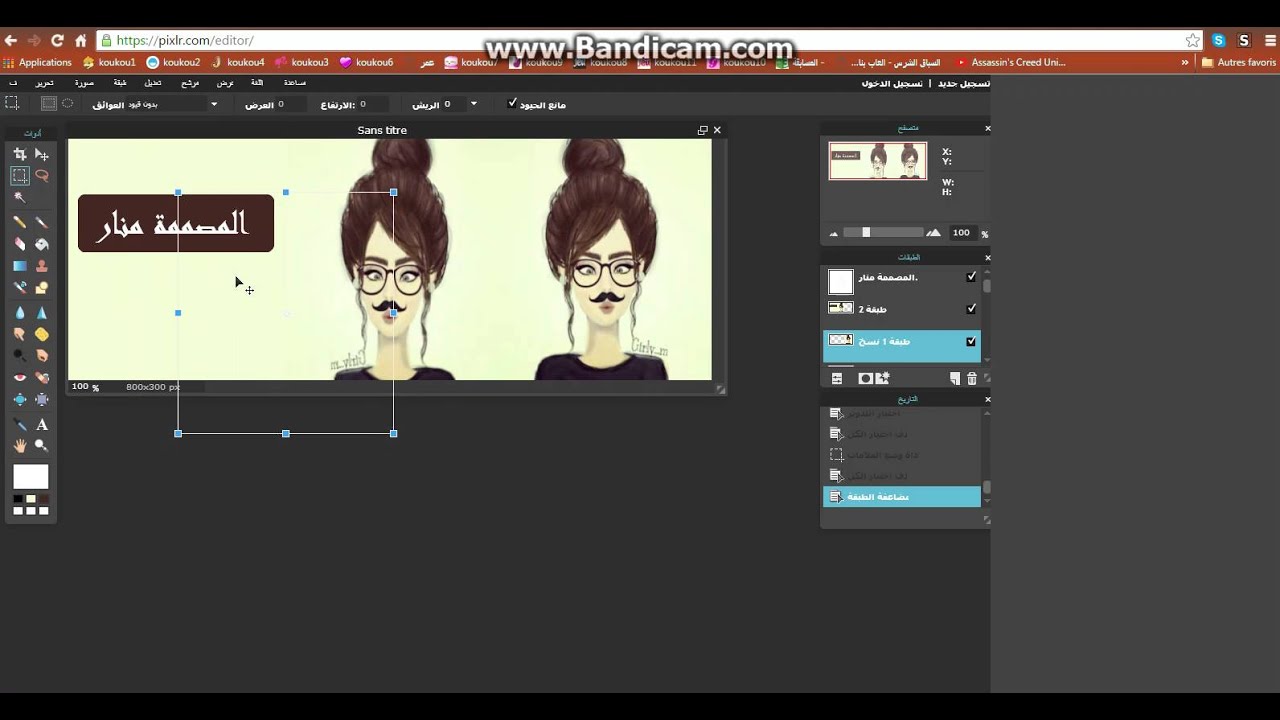Select the Rectangular Marquee tool
This screenshot has width=1280, height=720.
(19, 175)
